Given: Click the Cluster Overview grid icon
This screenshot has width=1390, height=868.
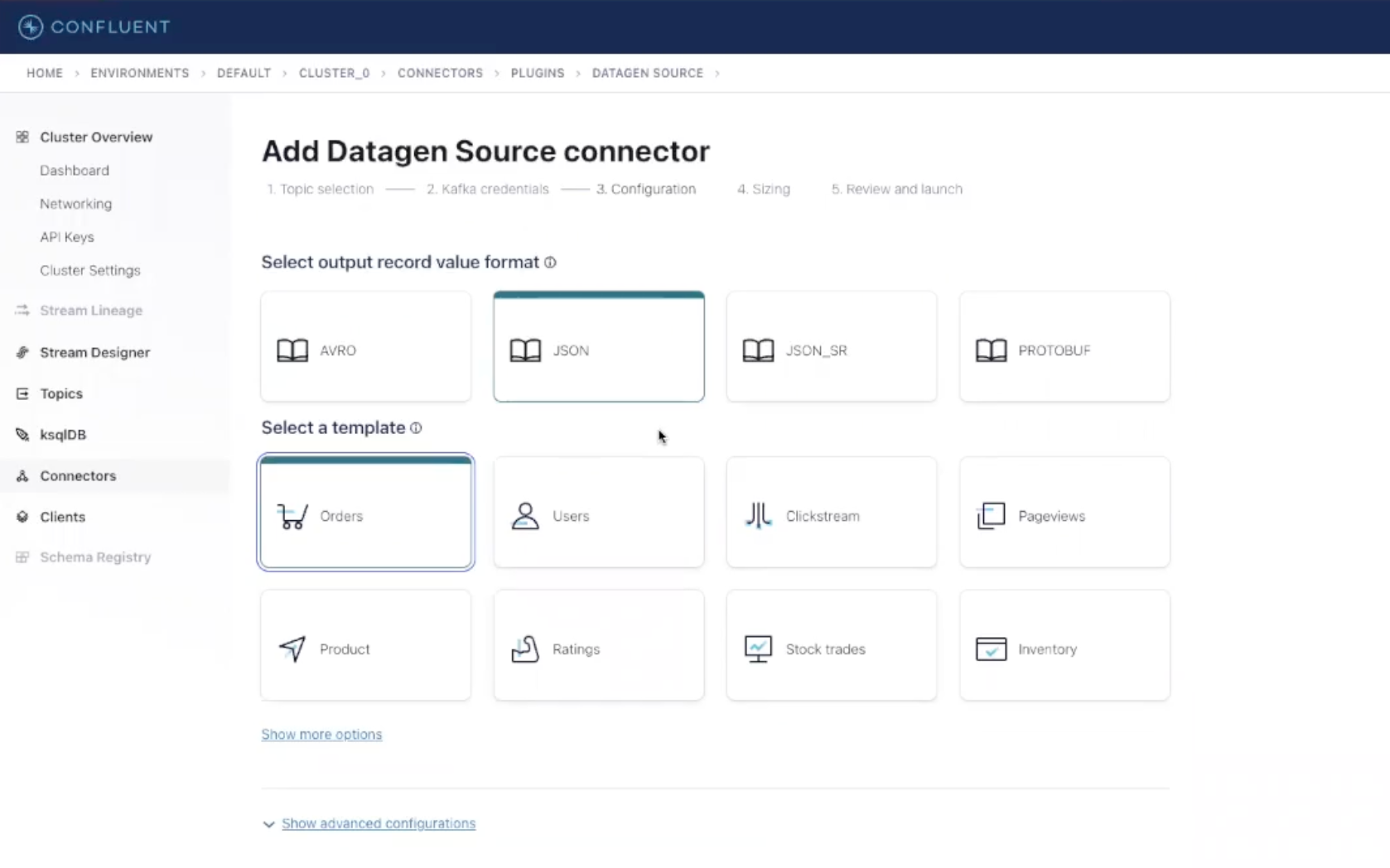Looking at the screenshot, I should click(22, 137).
